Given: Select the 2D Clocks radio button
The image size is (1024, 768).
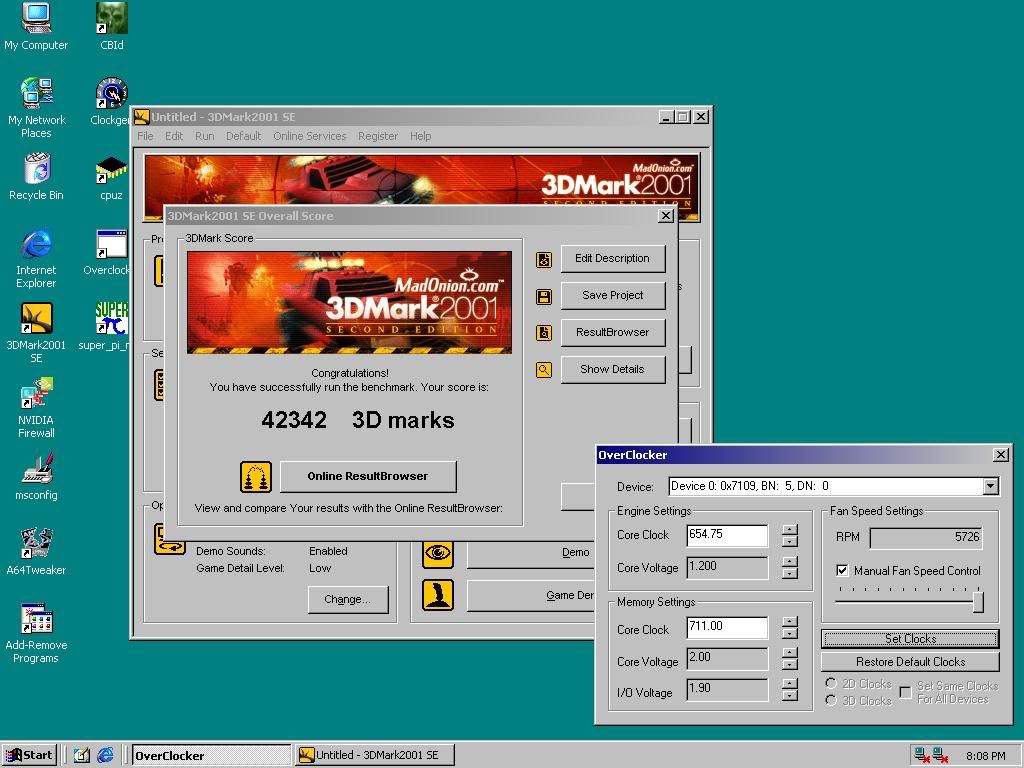Looking at the screenshot, I should tap(831, 684).
